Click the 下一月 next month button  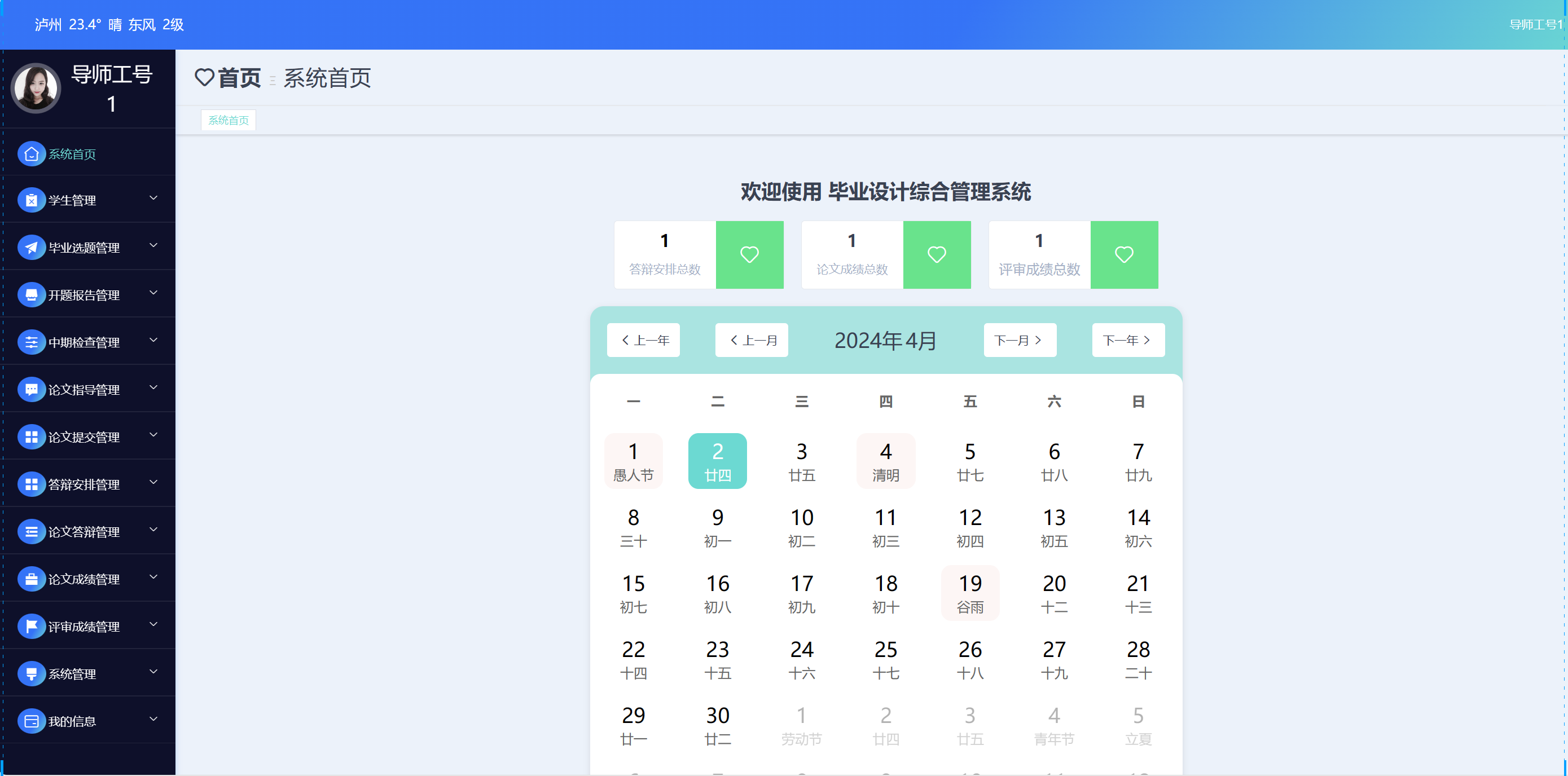[x=1020, y=339]
